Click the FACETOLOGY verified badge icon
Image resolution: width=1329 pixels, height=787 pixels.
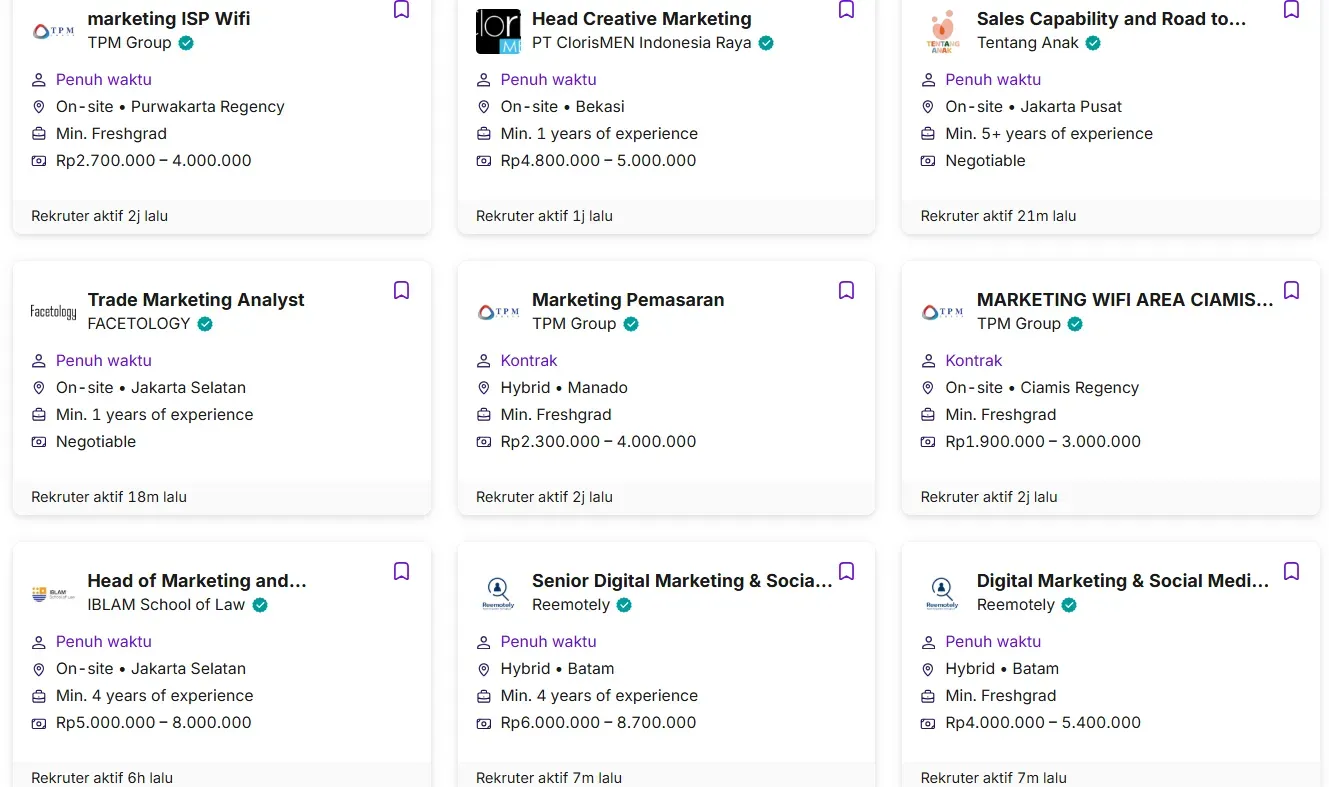tap(205, 324)
